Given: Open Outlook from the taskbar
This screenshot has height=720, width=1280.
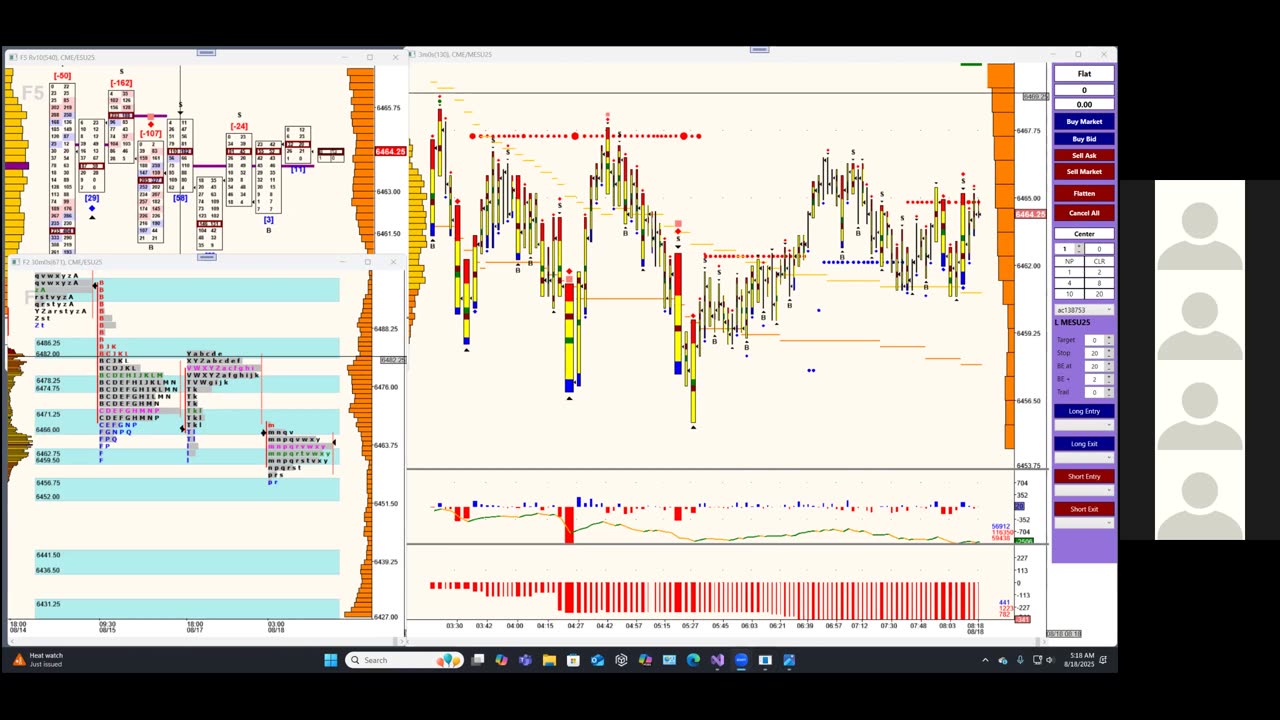Looking at the screenshot, I should pyautogui.click(x=597, y=660).
